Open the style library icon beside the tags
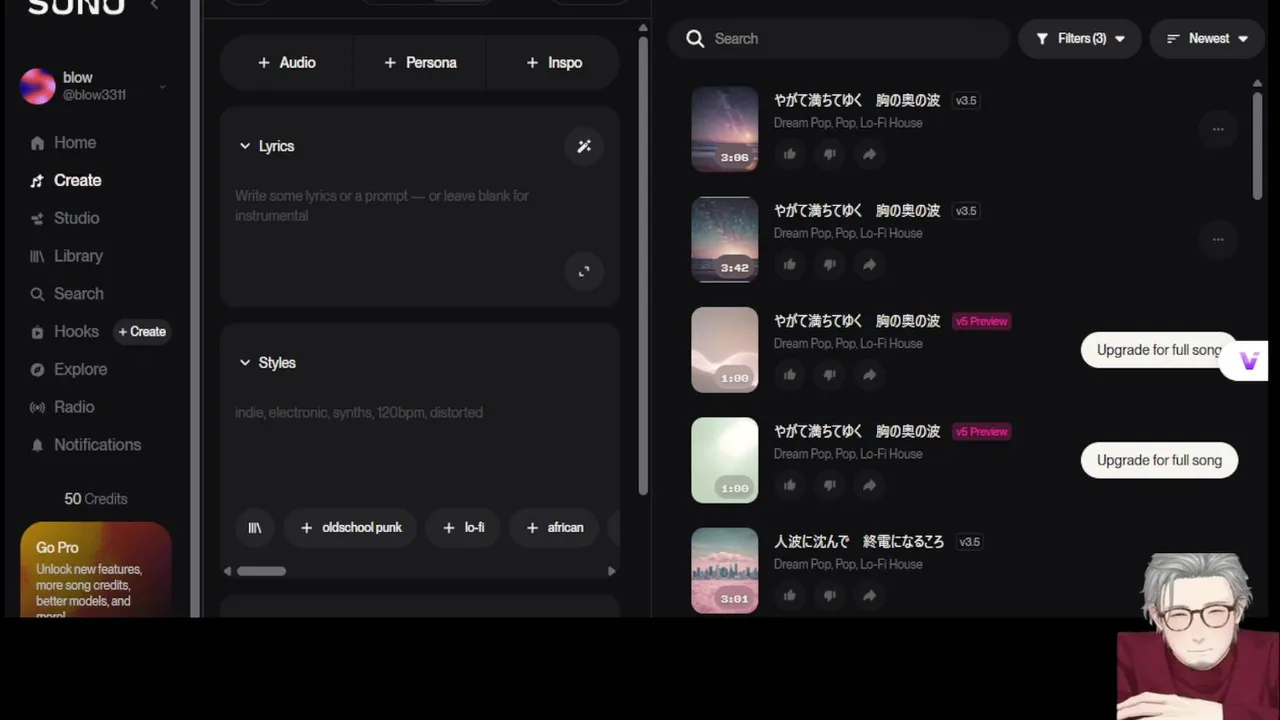The width and height of the screenshot is (1280, 720). (x=255, y=528)
